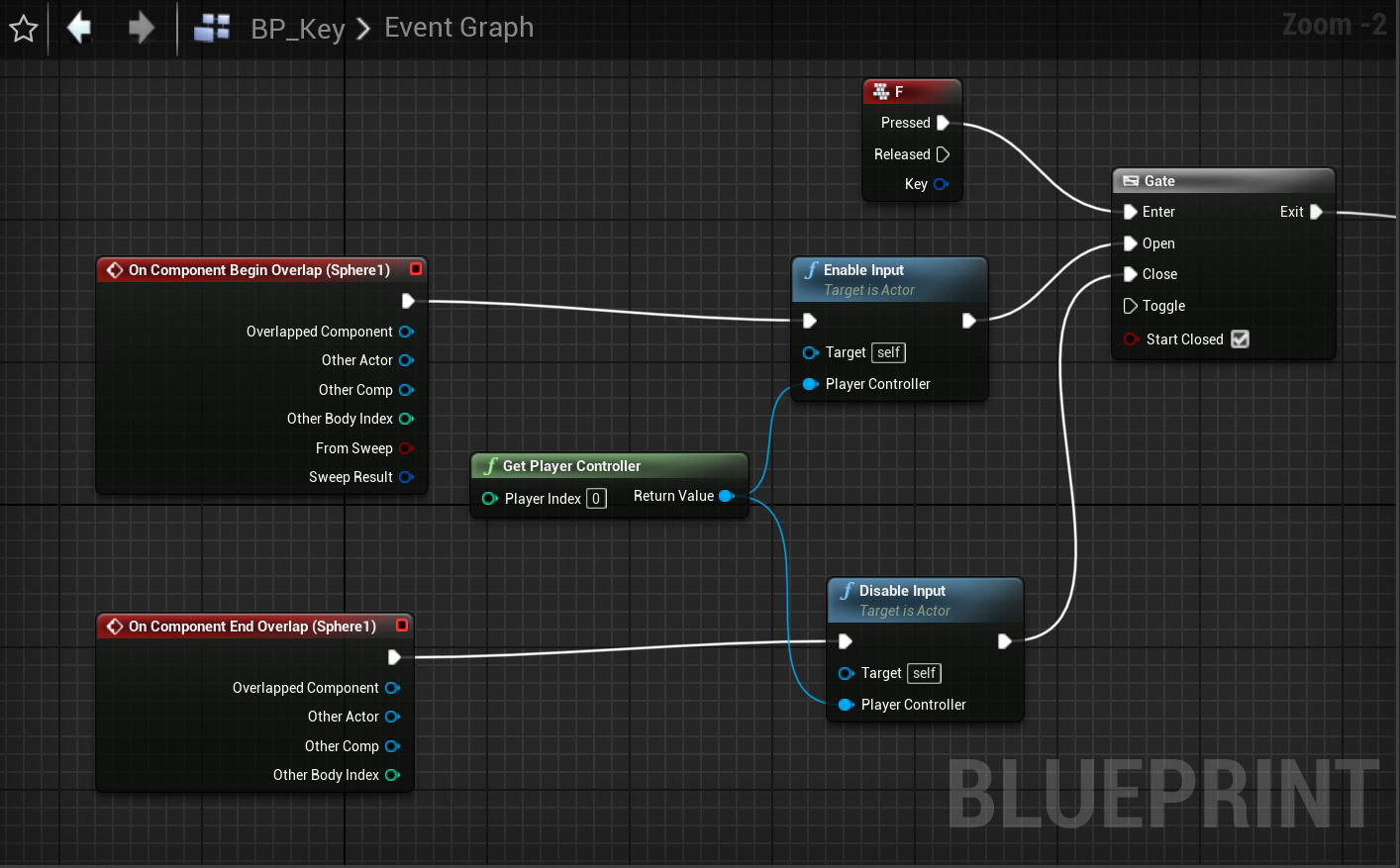Click the Gate node header icon
This screenshot has height=868, width=1400.
coord(1131,181)
